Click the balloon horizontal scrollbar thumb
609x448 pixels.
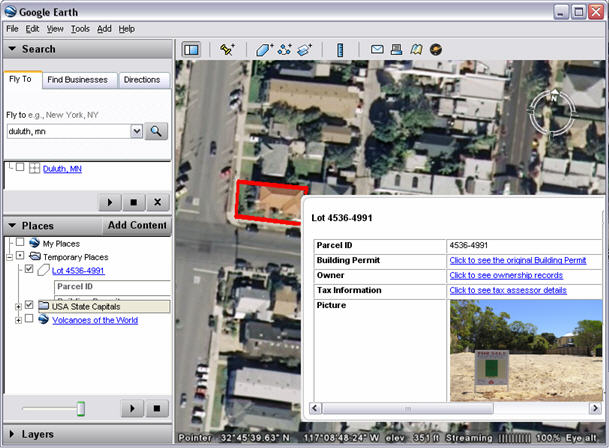coord(408,408)
